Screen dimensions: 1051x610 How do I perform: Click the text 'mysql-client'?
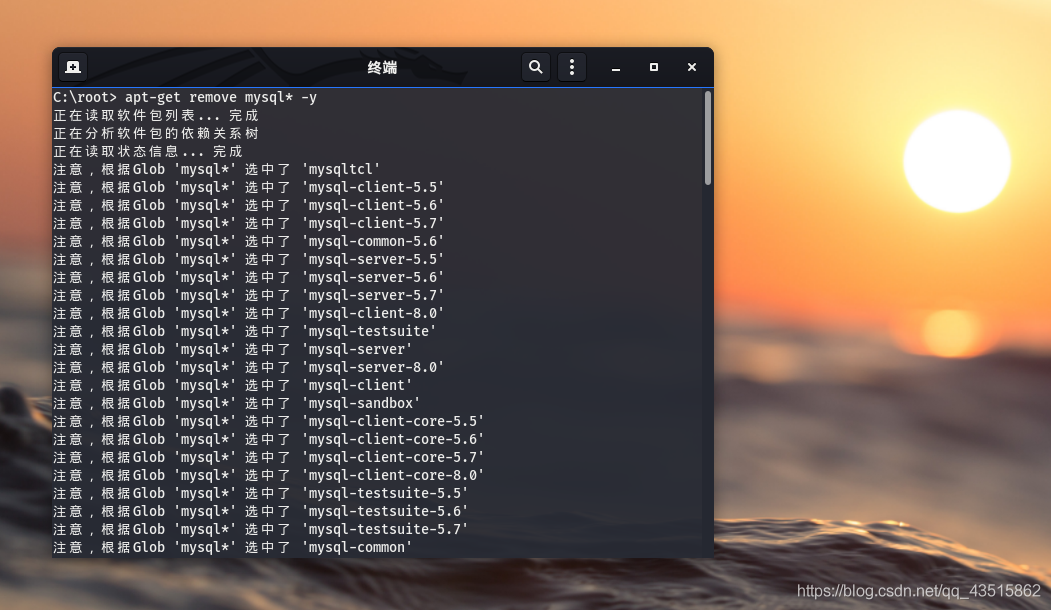coord(357,385)
